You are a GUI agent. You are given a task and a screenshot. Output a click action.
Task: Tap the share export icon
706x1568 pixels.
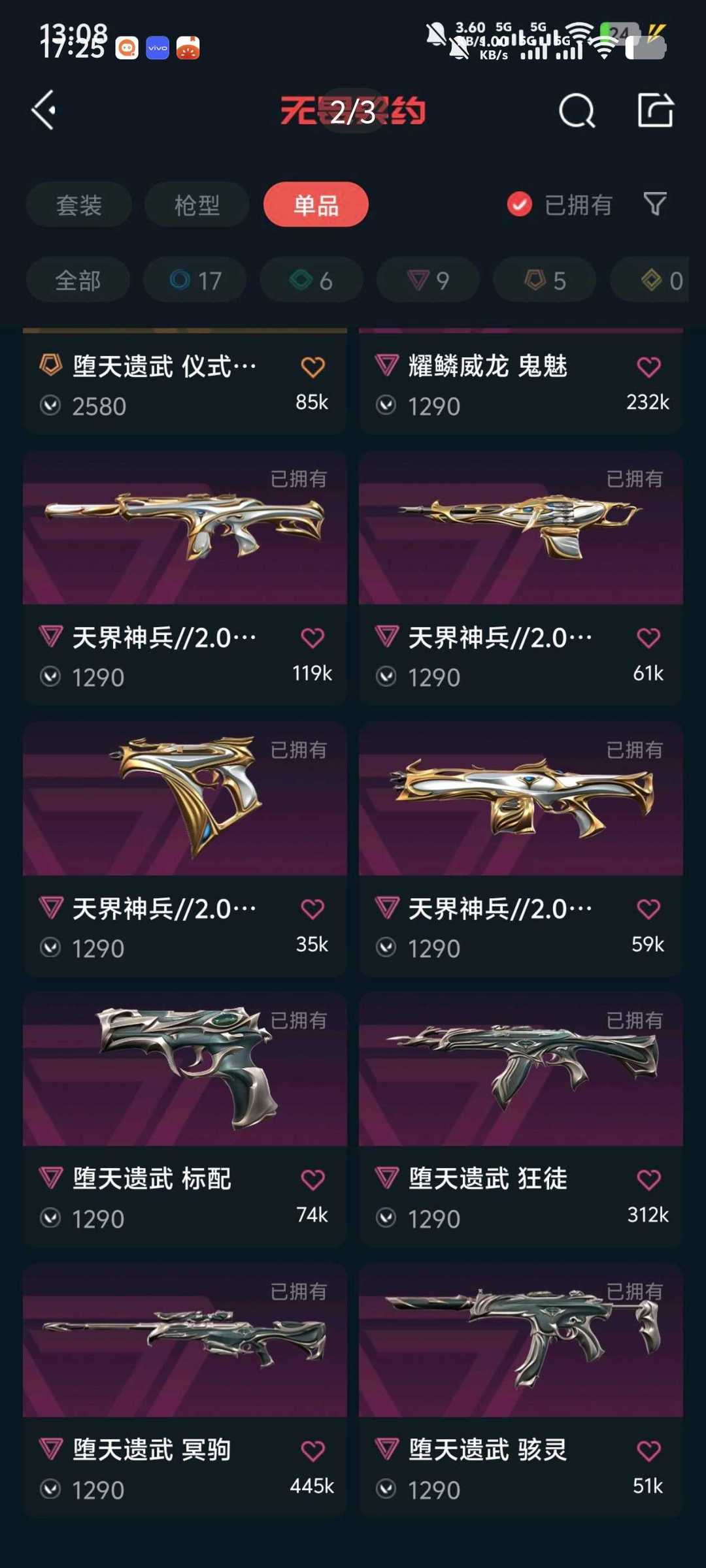(655, 110)
